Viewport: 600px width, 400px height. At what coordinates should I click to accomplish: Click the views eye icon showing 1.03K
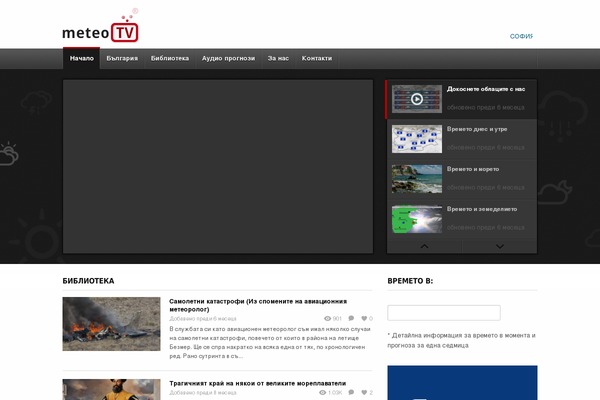[x=323, y=393]
